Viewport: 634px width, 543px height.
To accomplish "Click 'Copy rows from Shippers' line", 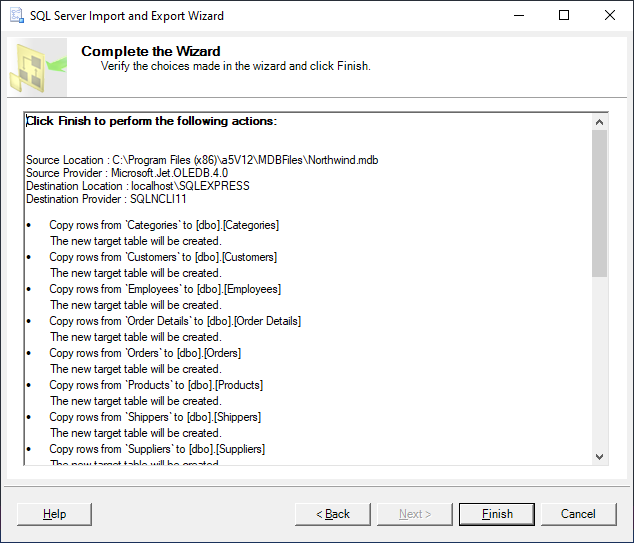I will pos(155,416).
